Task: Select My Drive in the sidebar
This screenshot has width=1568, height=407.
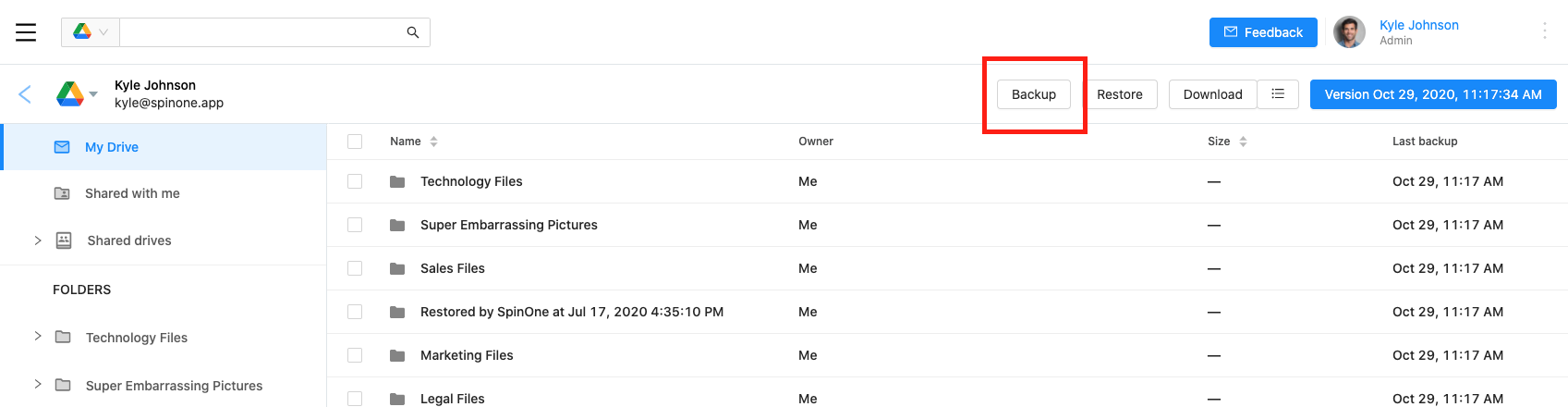Action: (x=112, y=147)
